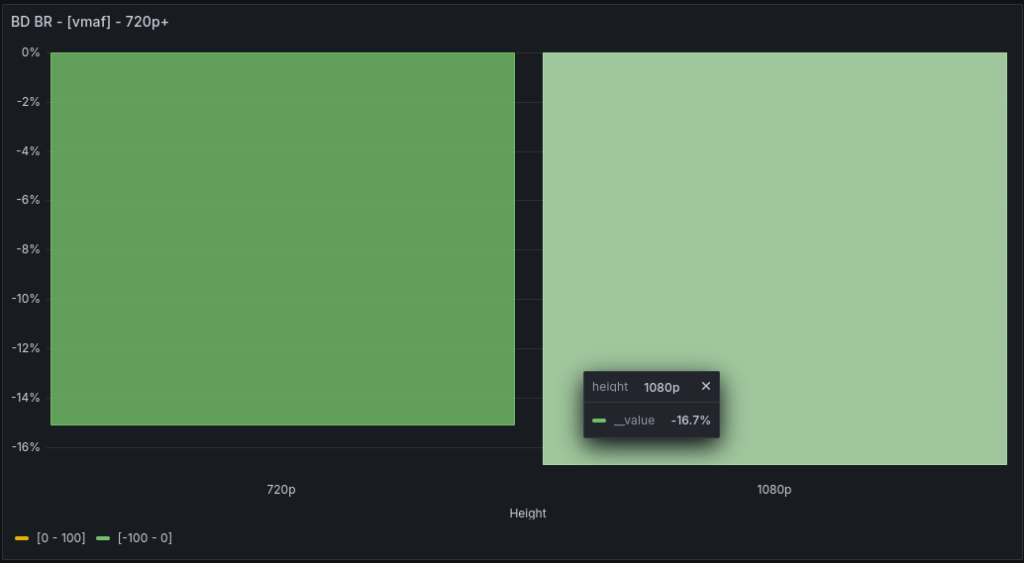The width and height of the screenshot is (1024, 563).
Task: Open the BD BR - [vmaf] panel title menu
Action: coord(90,21)
